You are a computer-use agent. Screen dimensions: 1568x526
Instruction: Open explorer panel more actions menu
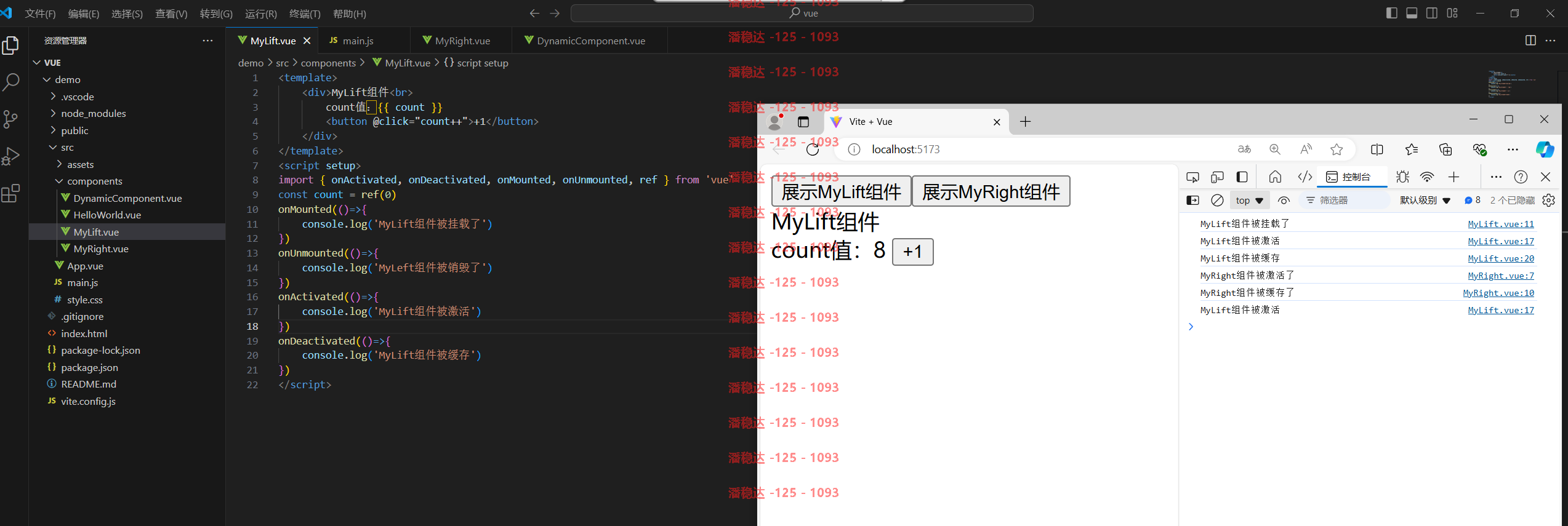[x=207, y=41]
